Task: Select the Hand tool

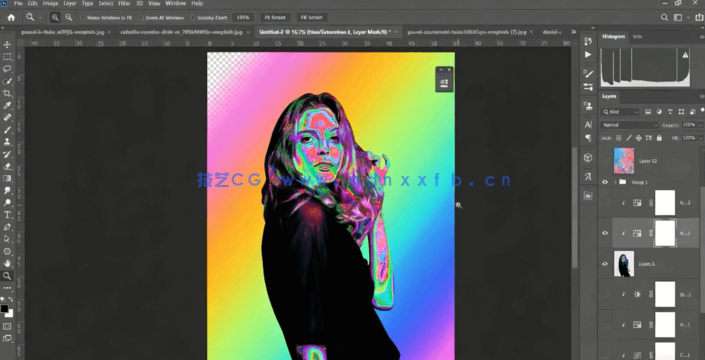Action: (x=7, y=263)
